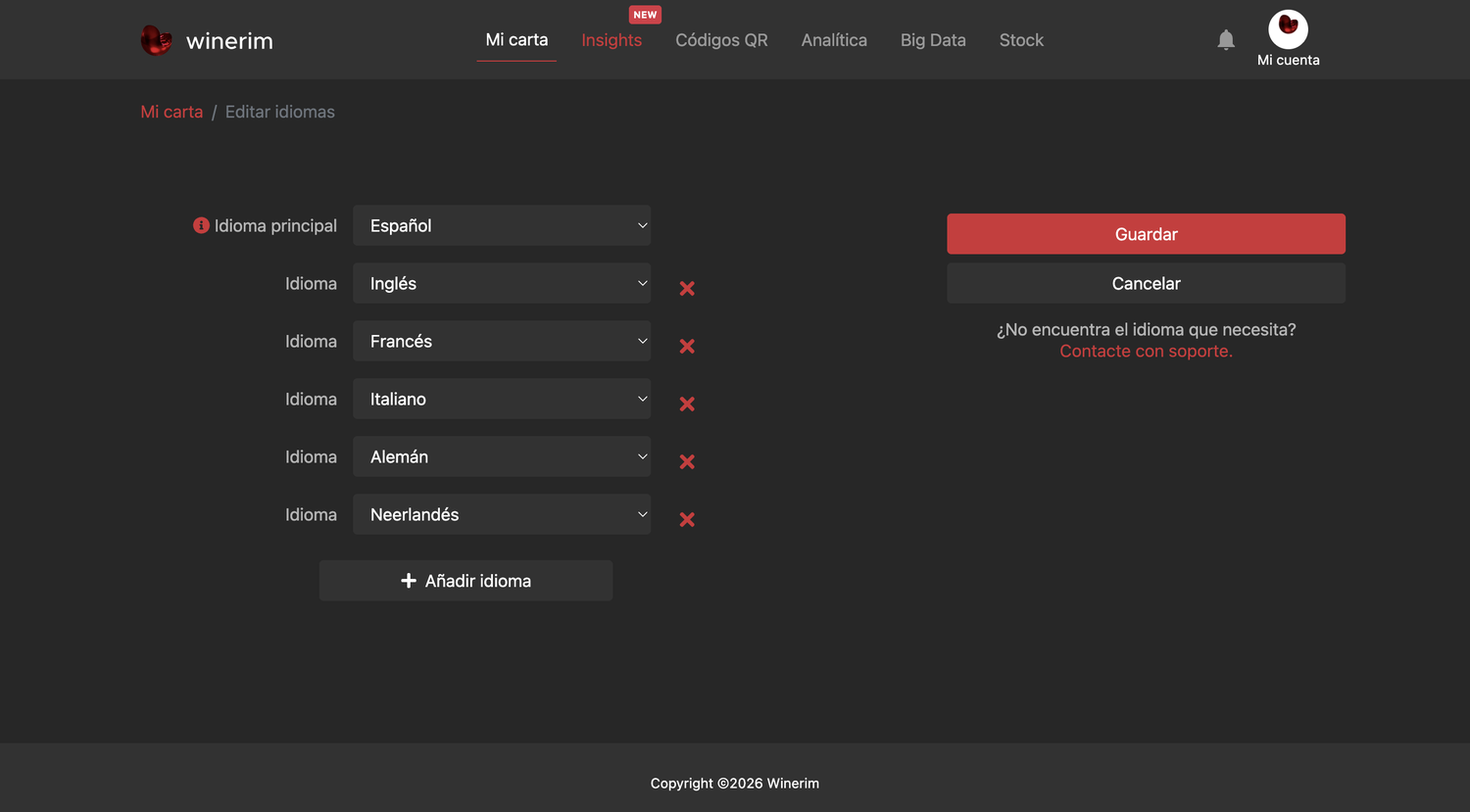
Task: Follow the Contacte con soporte link
Action: (1146, 351)
